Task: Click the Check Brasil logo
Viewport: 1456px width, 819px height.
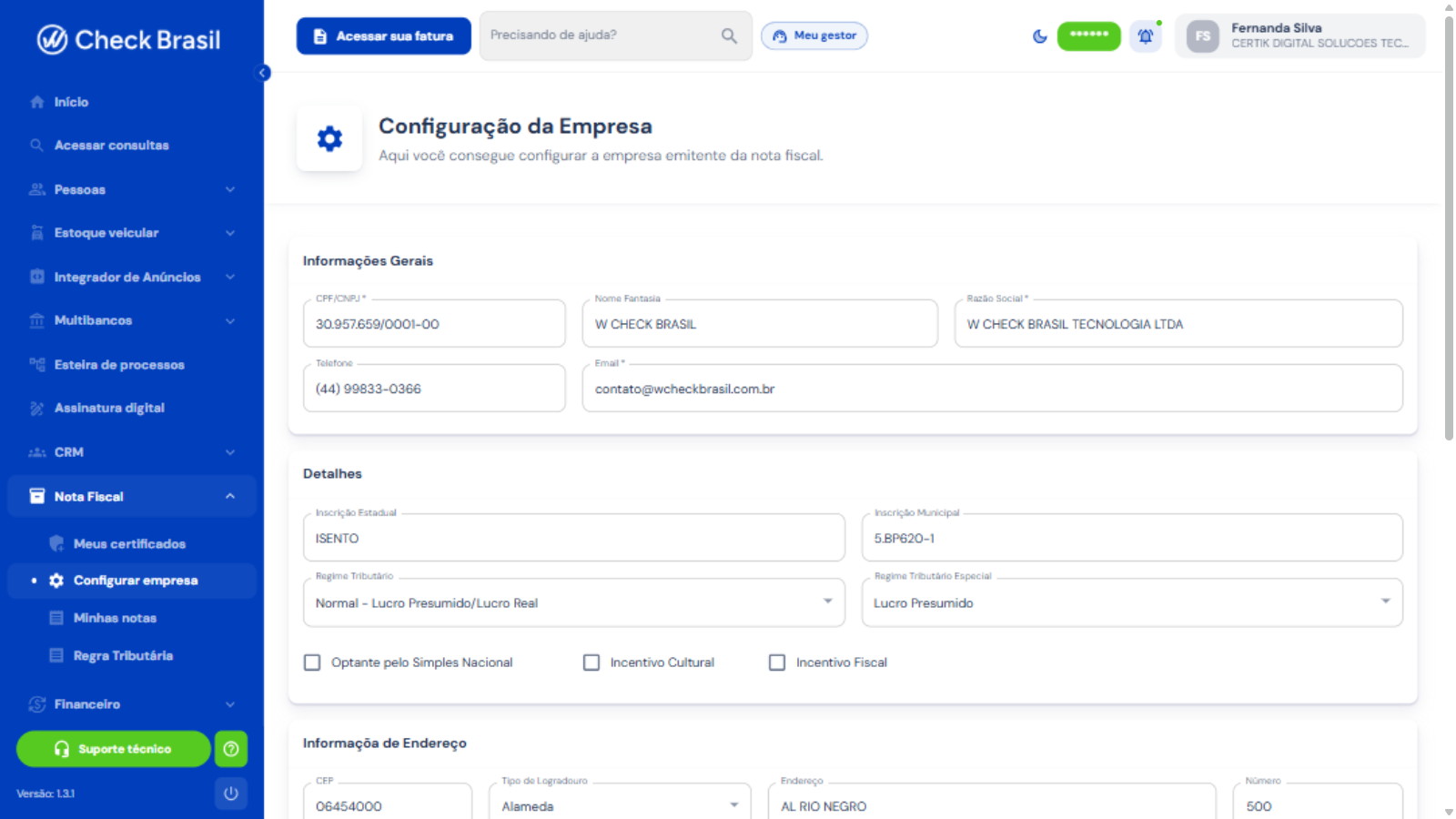Action: (129, 40)
